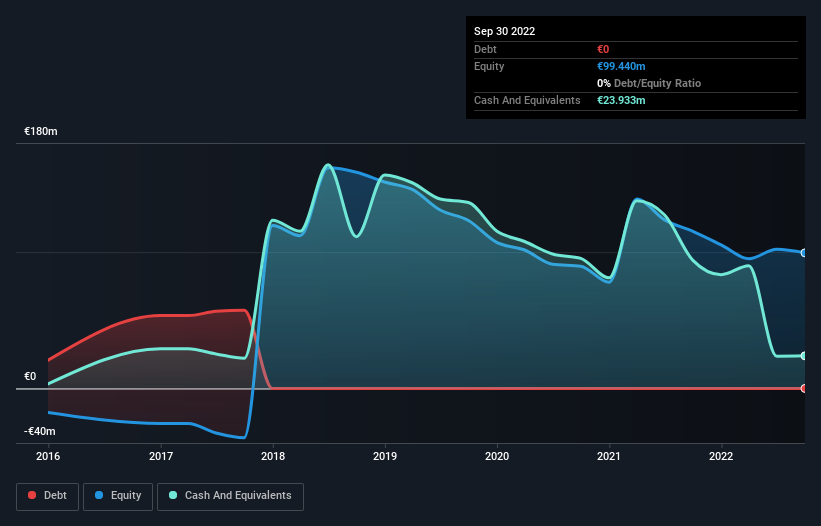
Task: Click the Equity row label in tooltip
Action: pyautogui.click(x=489, y=66)
